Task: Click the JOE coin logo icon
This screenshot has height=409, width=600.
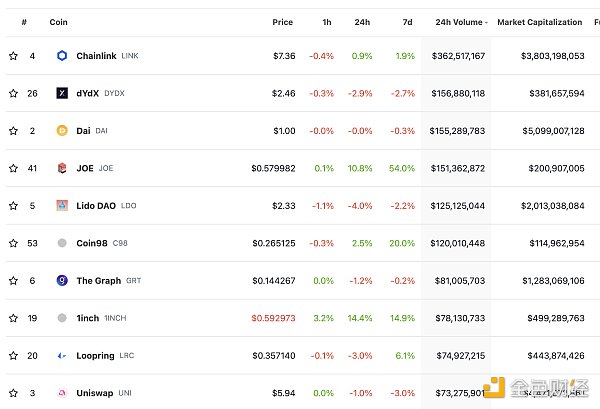Action: (x=62, y=168)
